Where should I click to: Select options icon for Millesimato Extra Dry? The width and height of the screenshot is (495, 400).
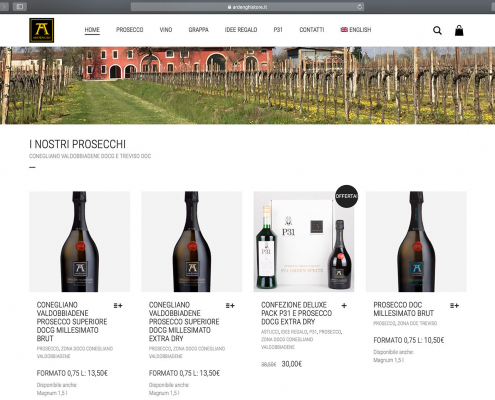[x=230, y=305]
